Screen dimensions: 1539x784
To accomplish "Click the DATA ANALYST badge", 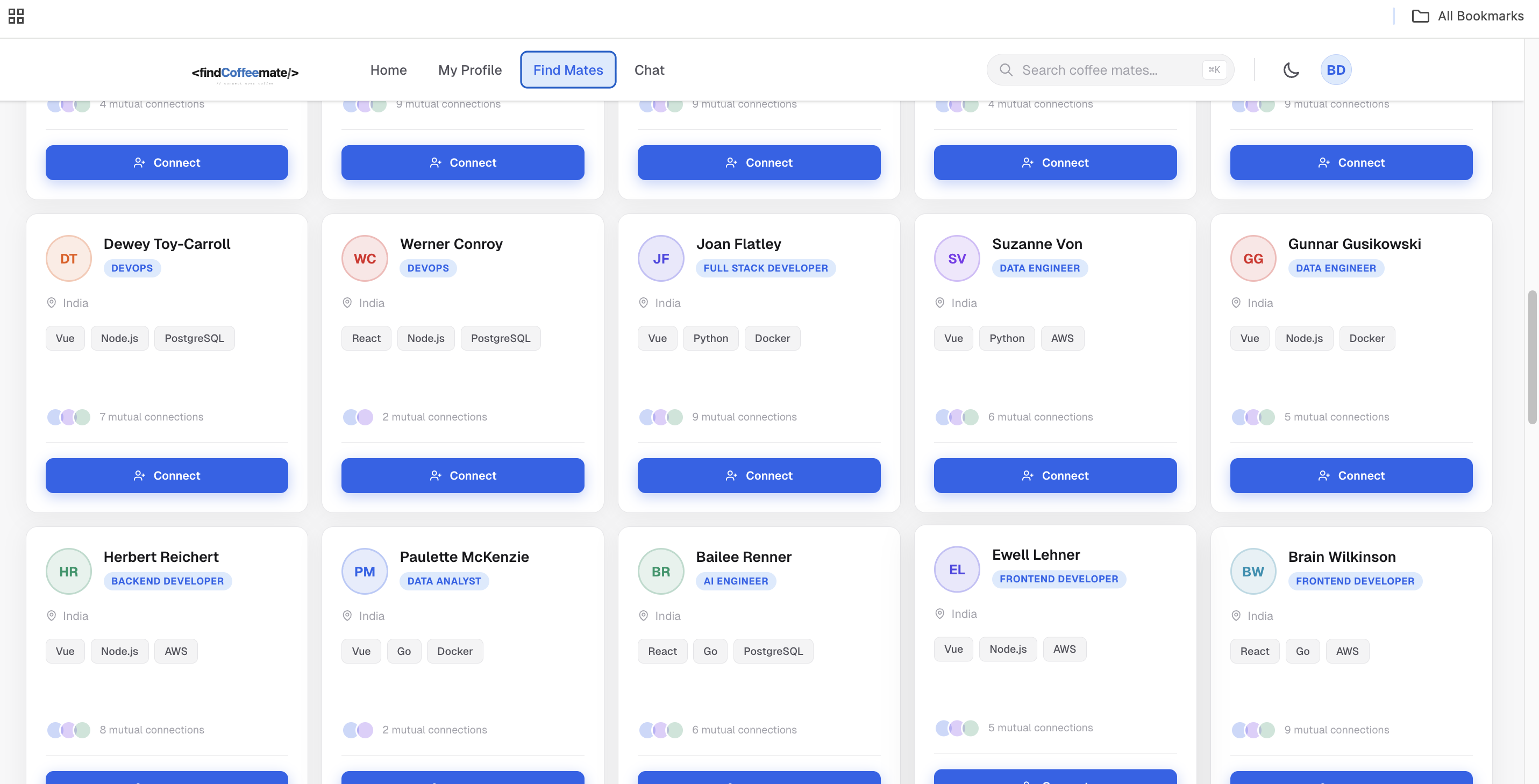I will [x=444, y=581].
